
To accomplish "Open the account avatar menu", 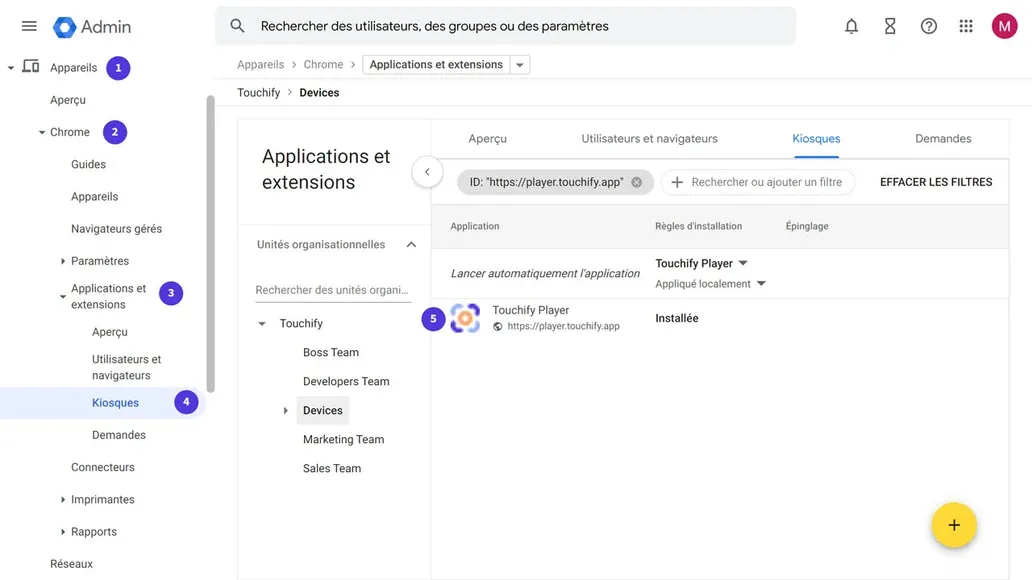I will tap(1004, 26).
